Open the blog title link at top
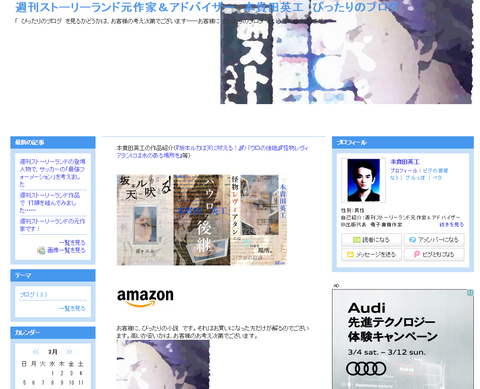 [207, 7]
